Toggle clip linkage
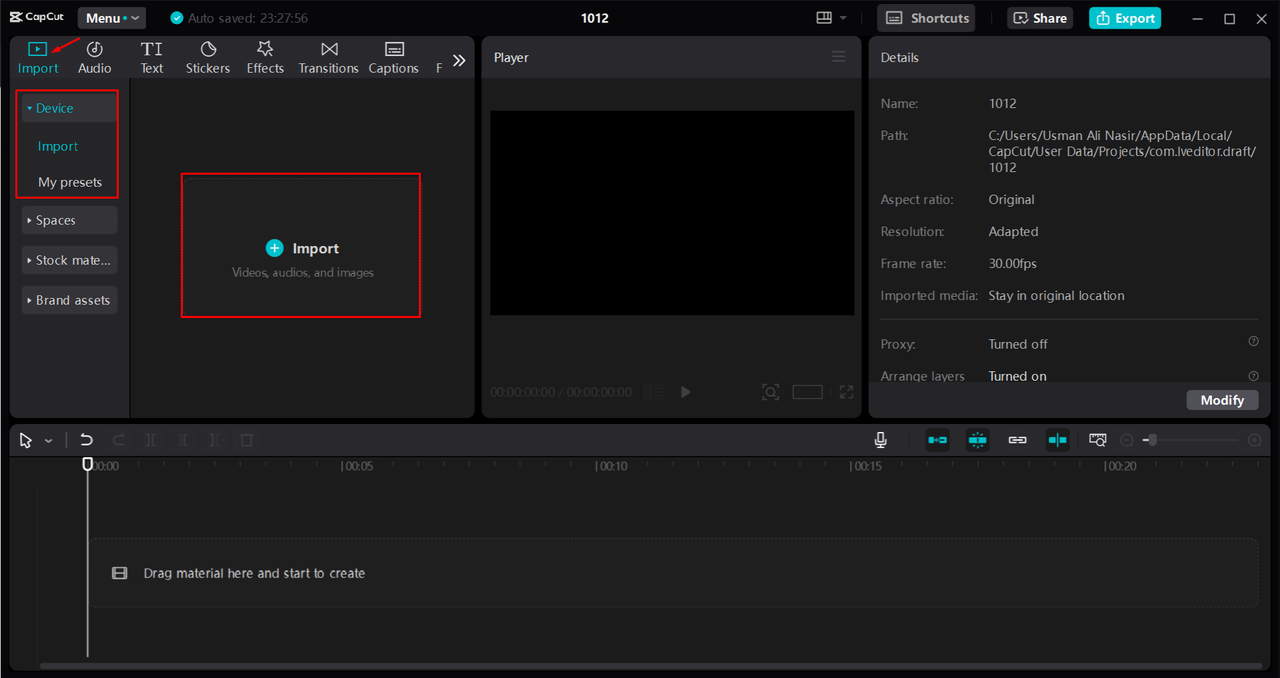The image size is (1280, 678). pyautogui.click(x=1017, y=440)
